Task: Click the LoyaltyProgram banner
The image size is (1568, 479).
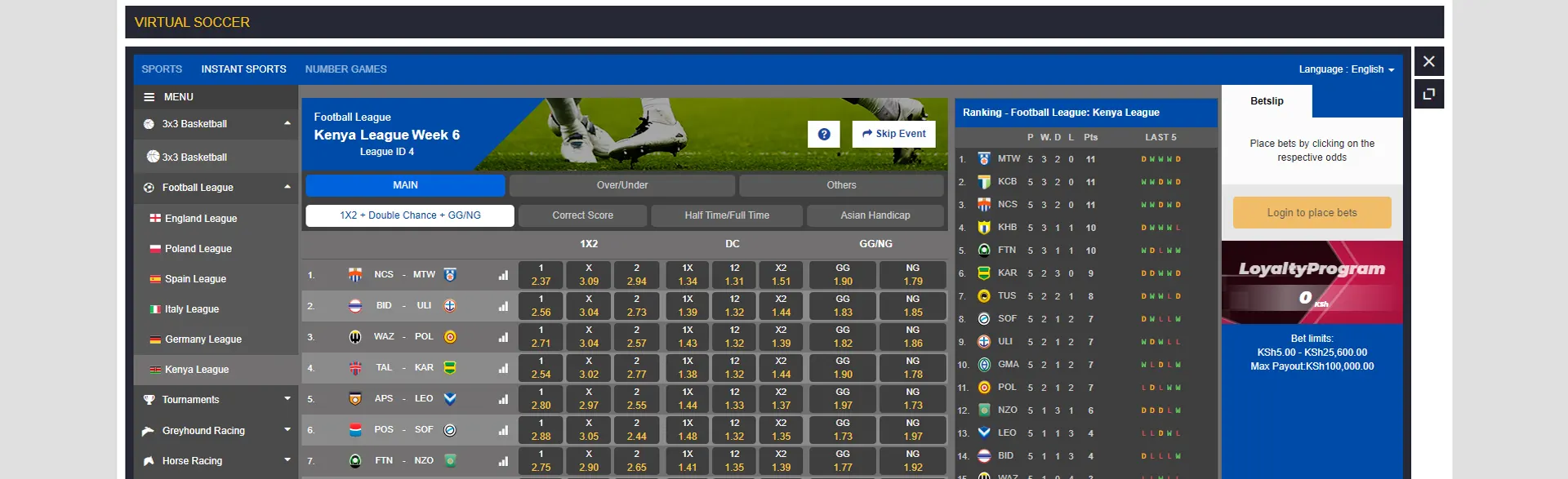Action: coord(1312,282)
